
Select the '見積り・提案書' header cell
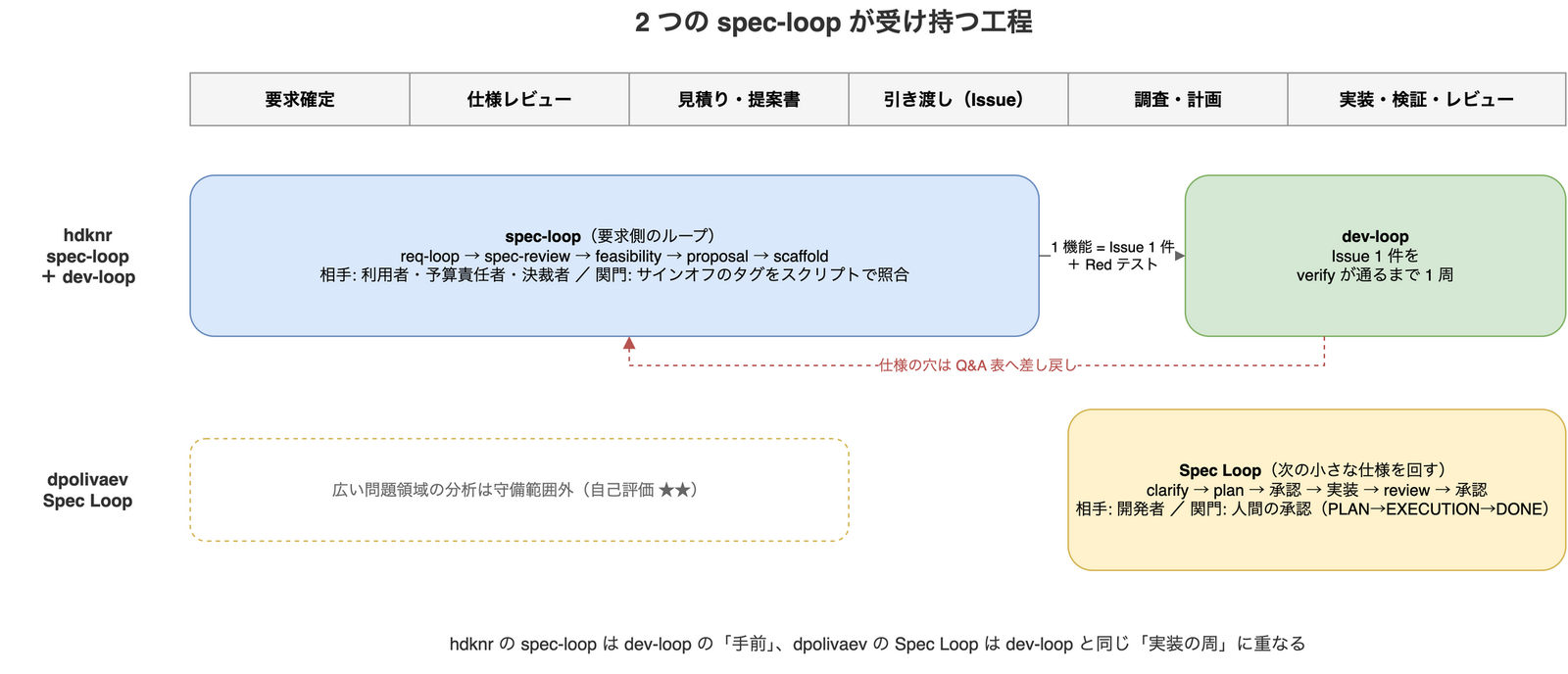tap(739, 99)
